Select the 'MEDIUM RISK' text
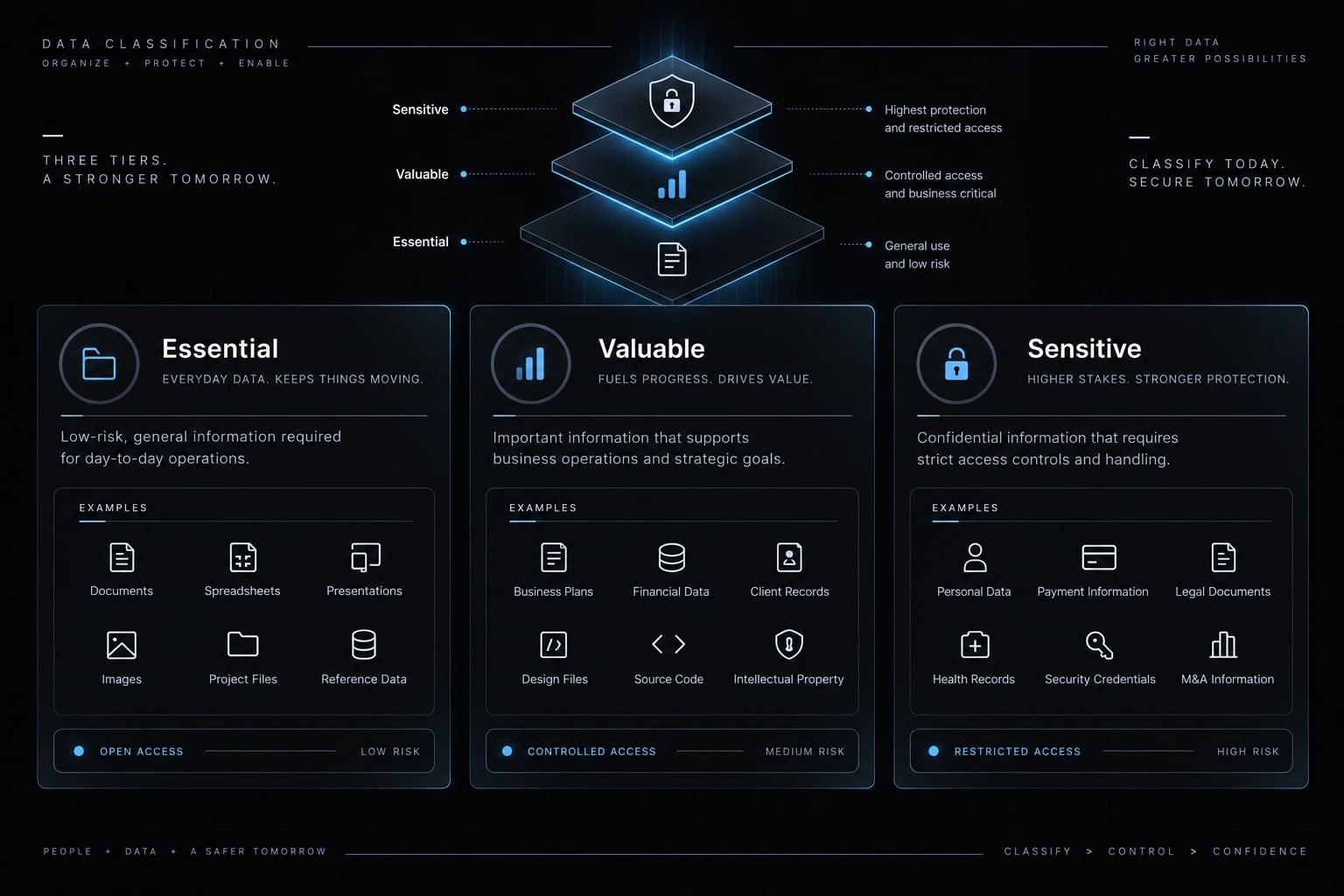 [805, 752]
